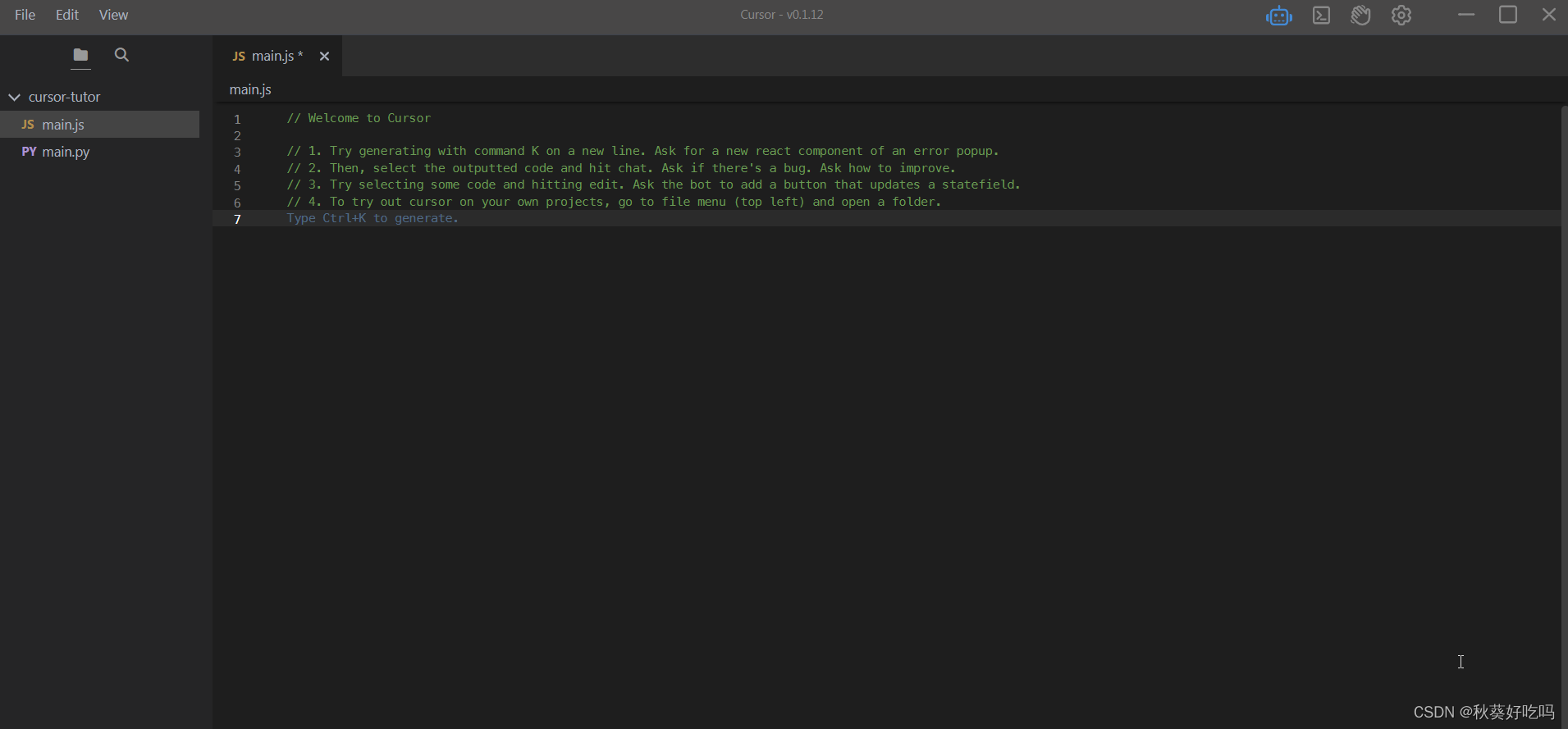Open main.js in the file tree

99,125
